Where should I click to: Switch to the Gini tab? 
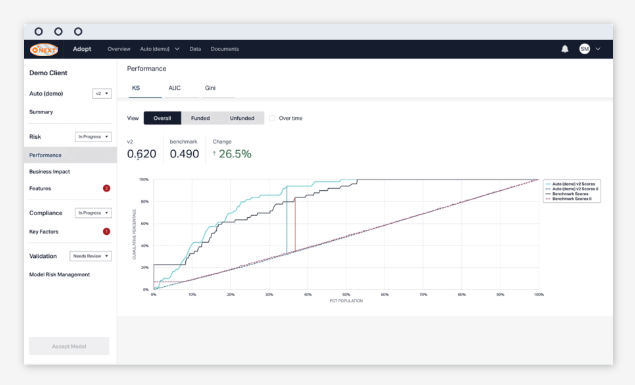pos(210,88)
